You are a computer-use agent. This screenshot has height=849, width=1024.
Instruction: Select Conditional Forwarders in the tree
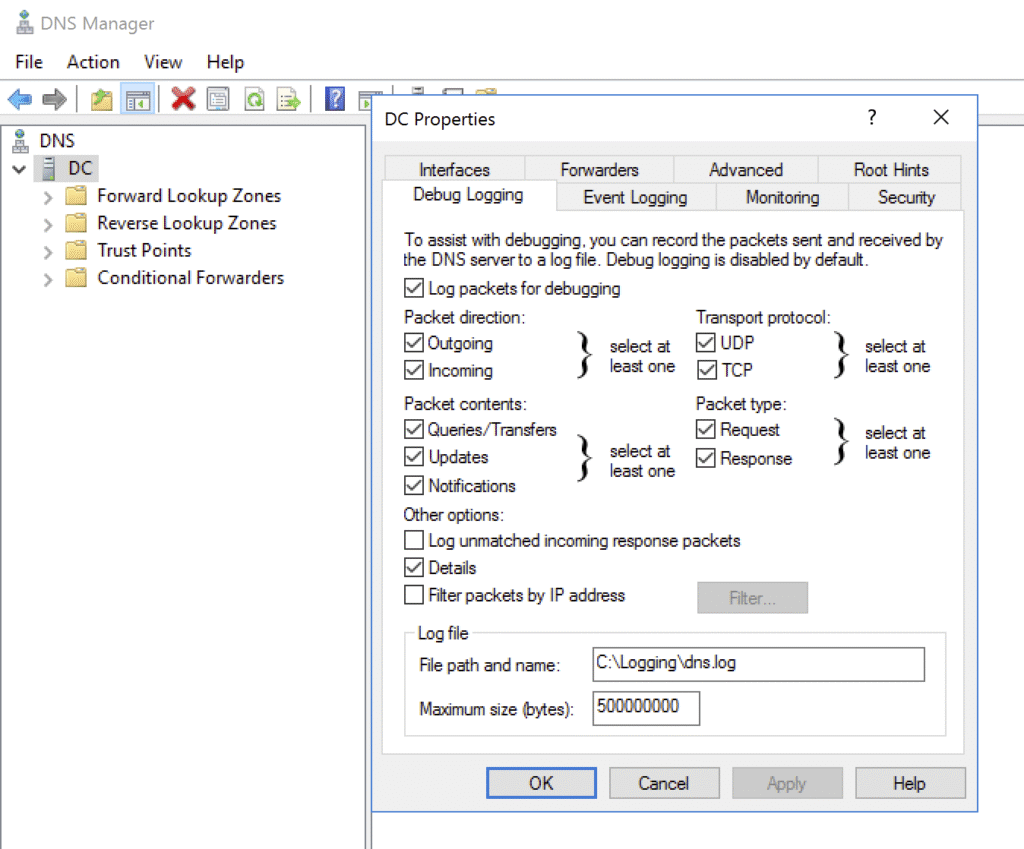190,278
